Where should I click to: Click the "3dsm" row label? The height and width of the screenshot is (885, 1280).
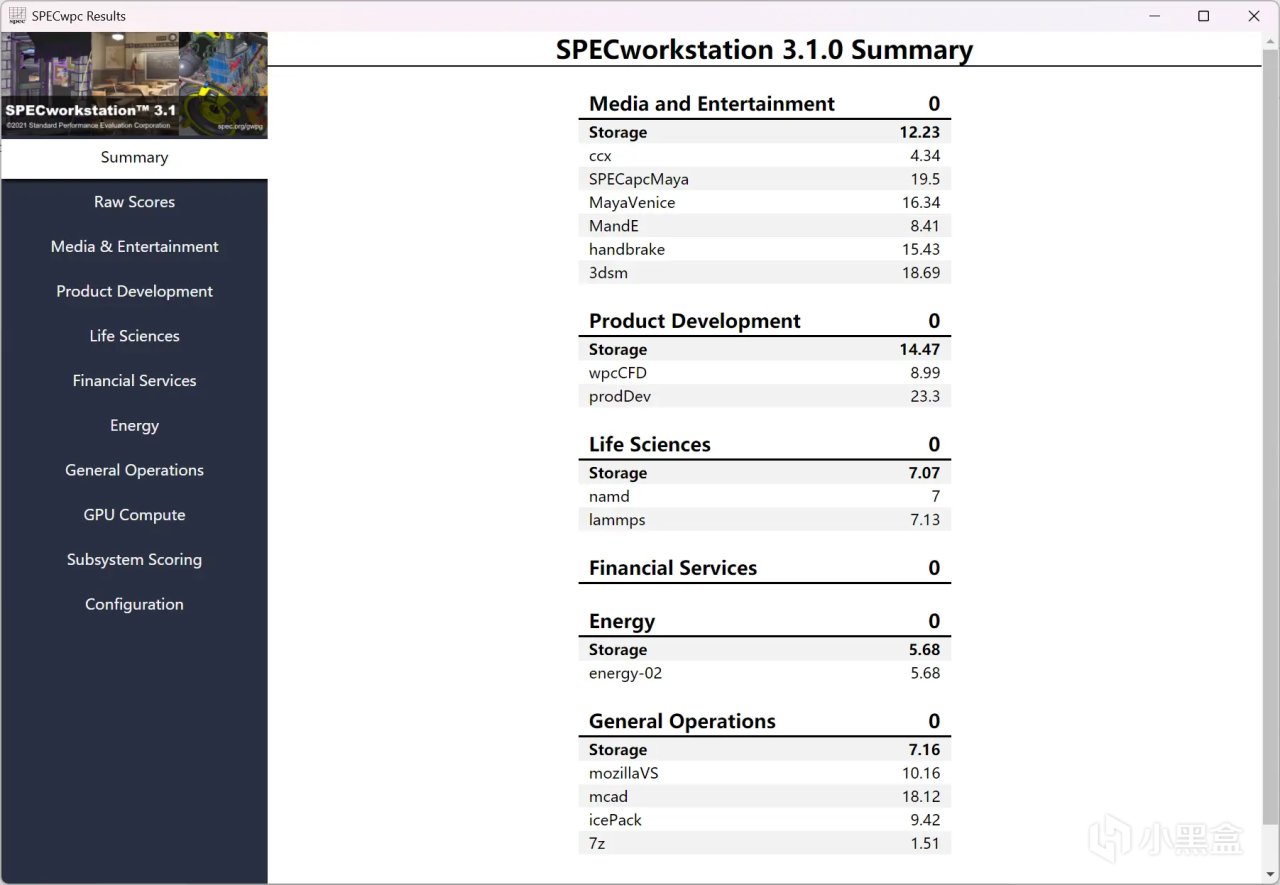click(x=608, y=273)
